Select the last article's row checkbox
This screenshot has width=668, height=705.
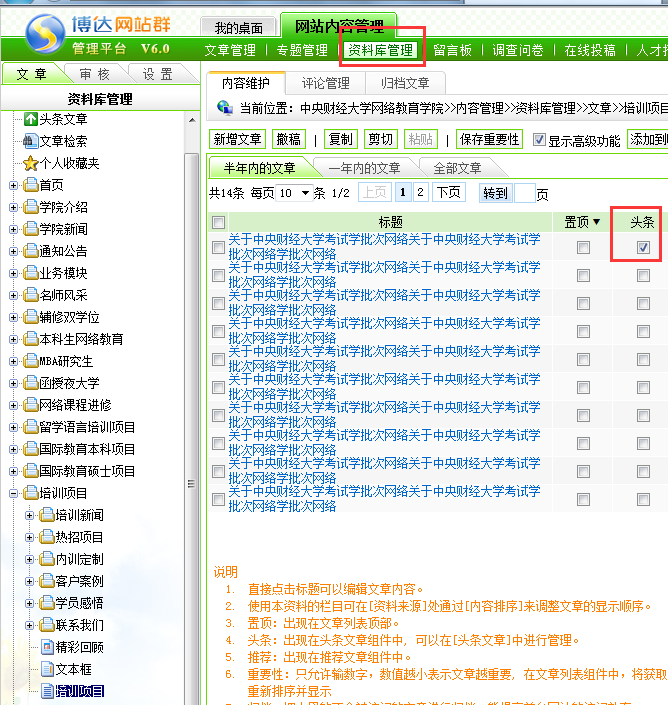218,499
